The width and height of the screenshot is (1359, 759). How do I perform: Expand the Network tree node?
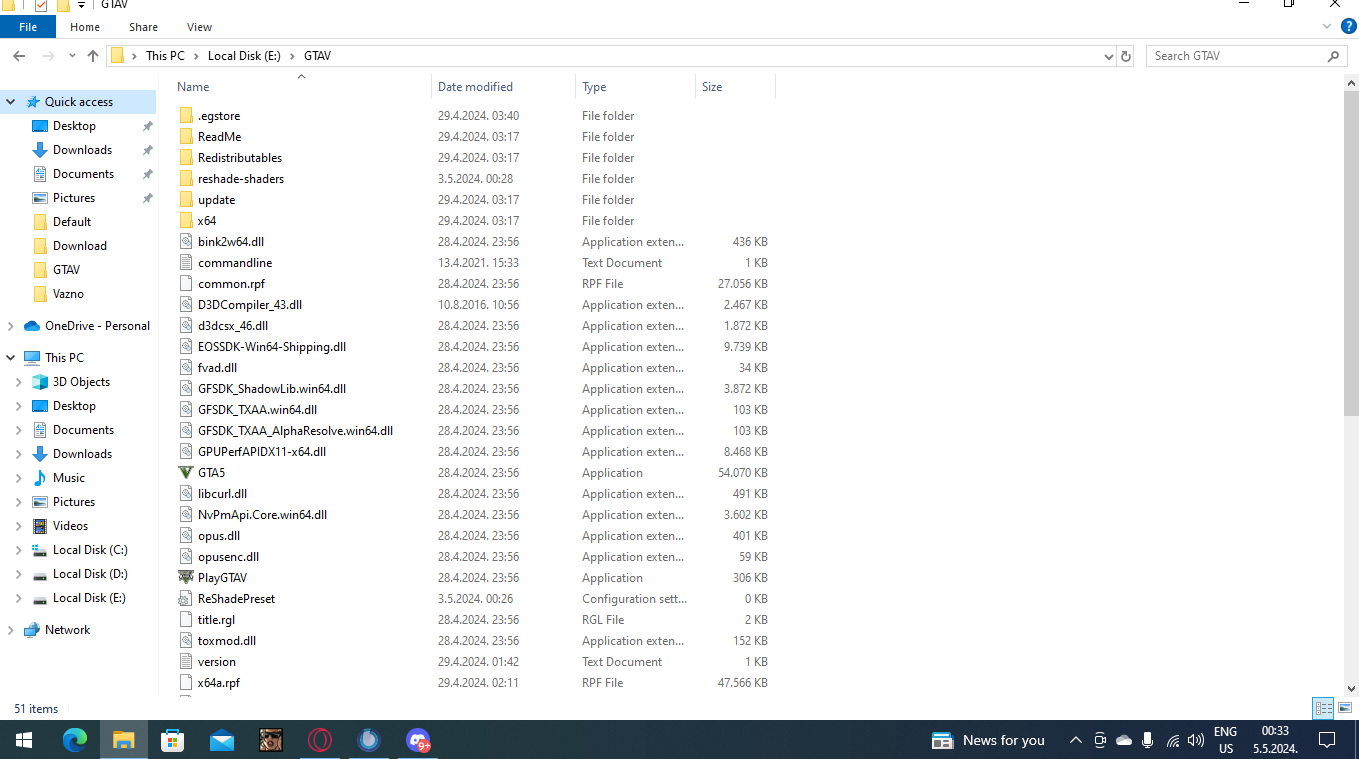tap(11, 630)
